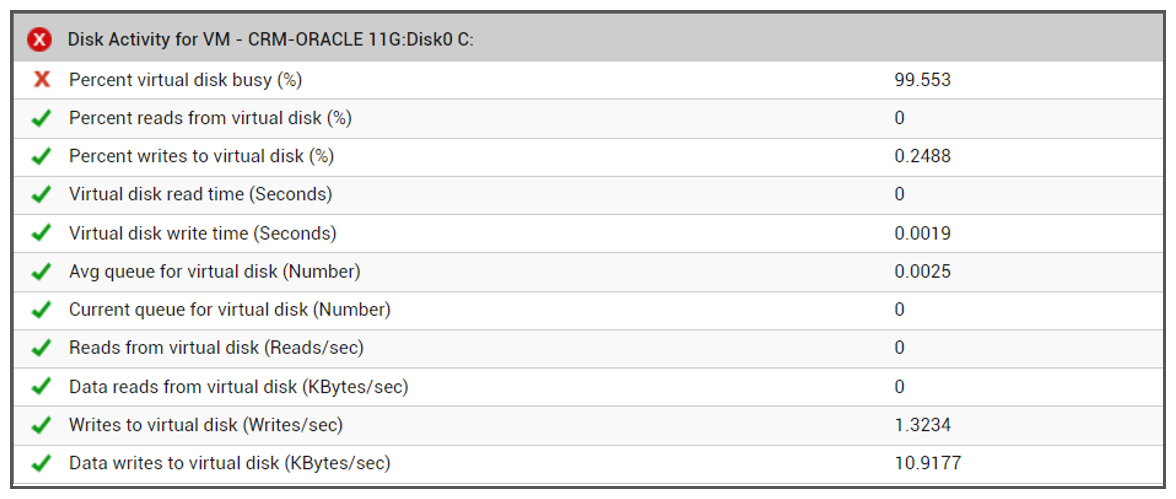Click green check for Data reads from virtual disk
1176x499 pixels.
click(x=42, y=387)
